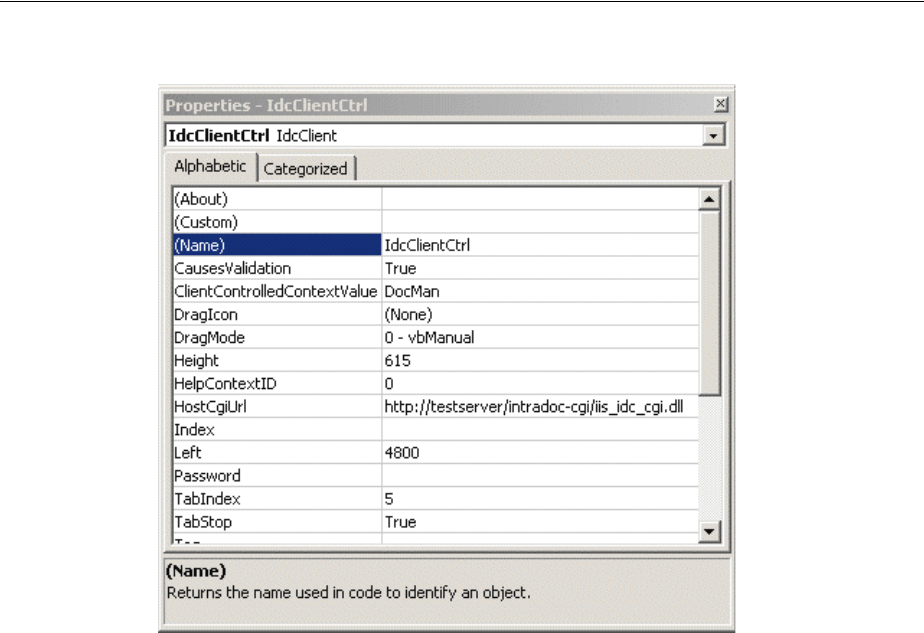
Task: Click the IdcClientCtrl name value field
Action: click(540, 245)
